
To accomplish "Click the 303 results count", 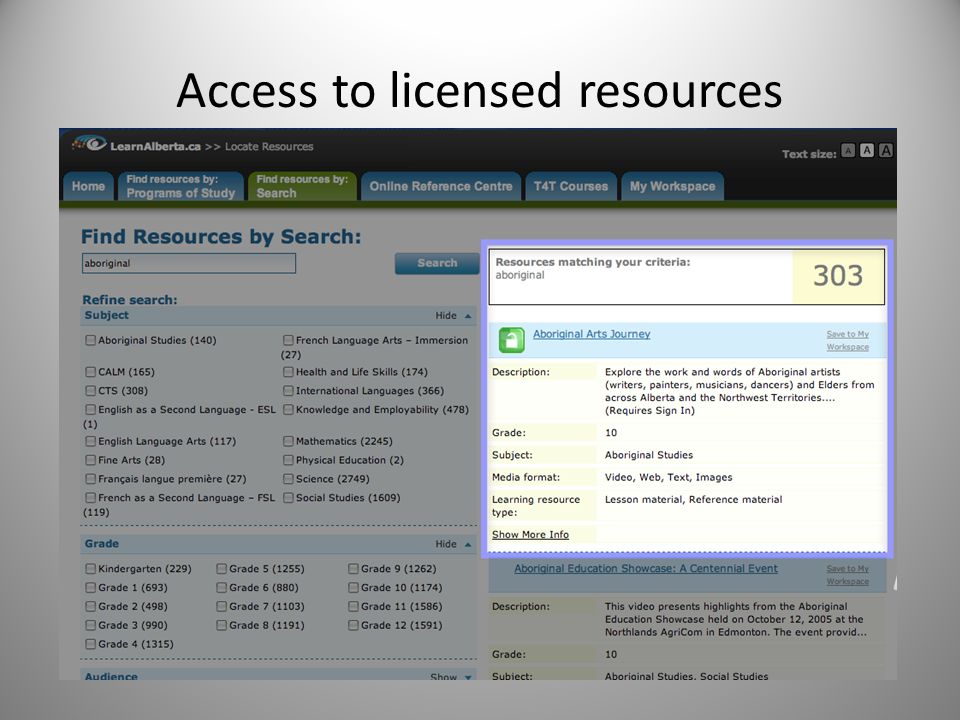I will (838, 276).
